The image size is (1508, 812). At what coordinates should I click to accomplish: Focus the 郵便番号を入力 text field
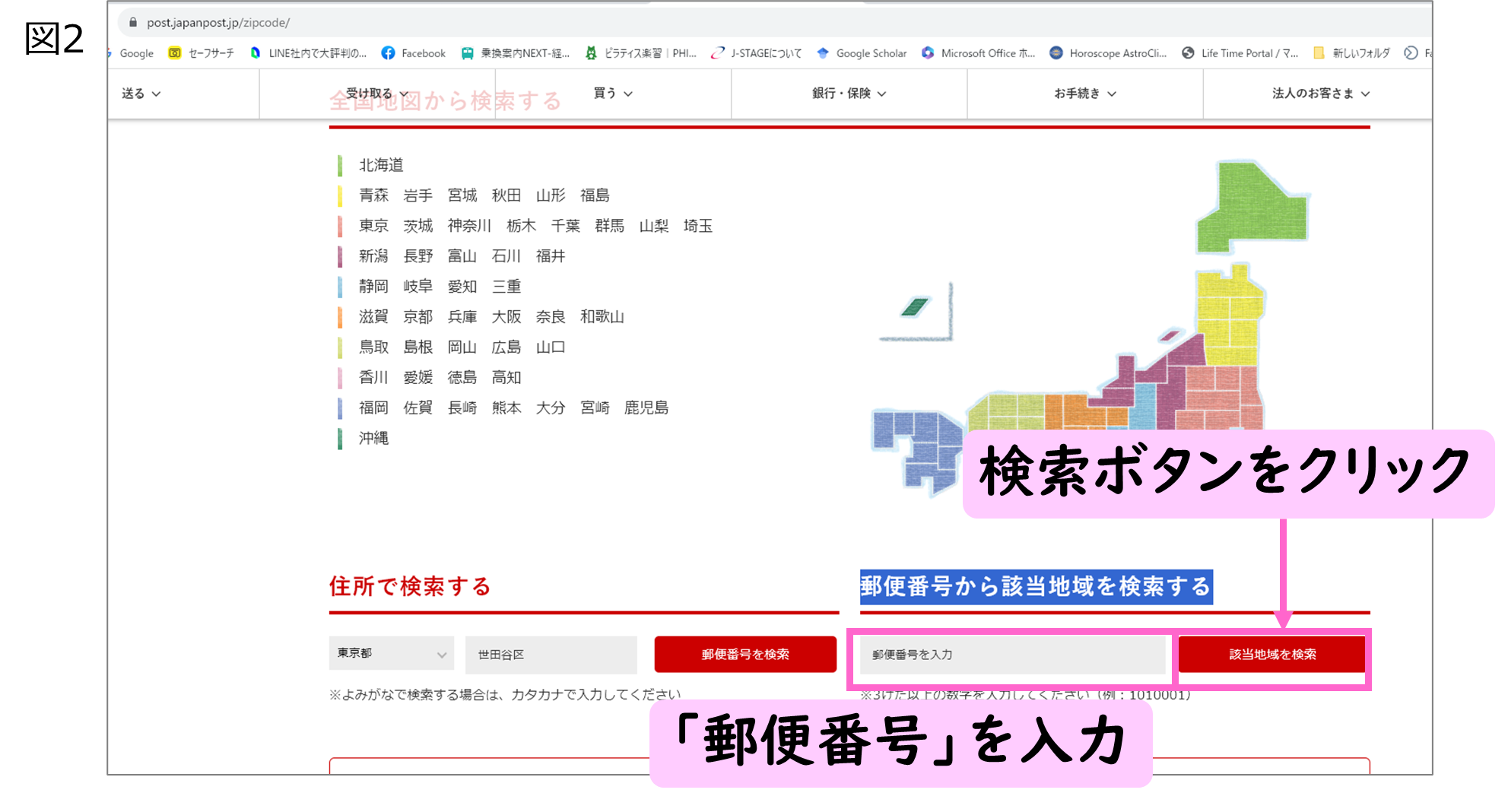coord(1011,655)
